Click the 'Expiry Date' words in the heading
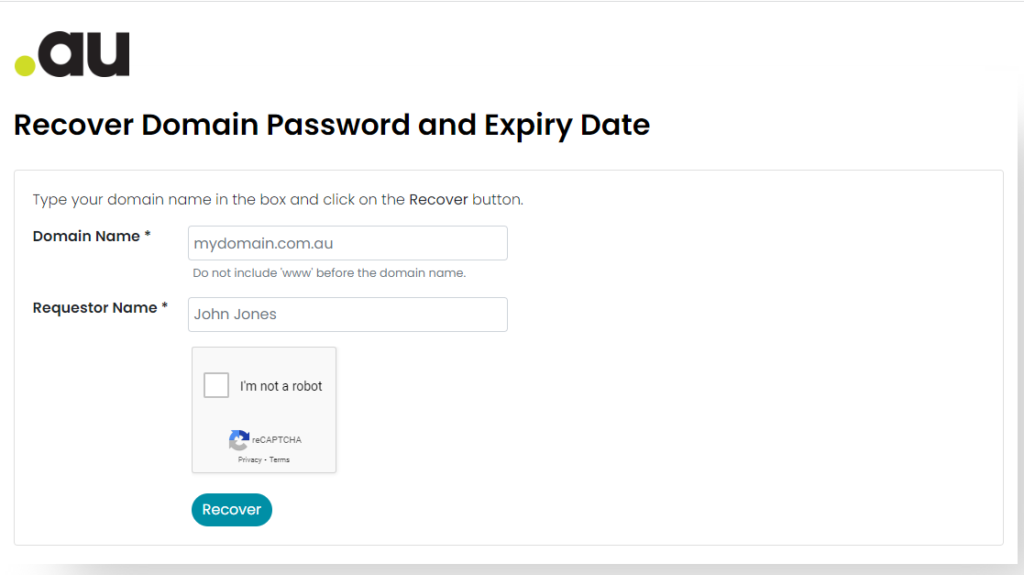This screenshot has width=1024, height=575. point(567,125)
